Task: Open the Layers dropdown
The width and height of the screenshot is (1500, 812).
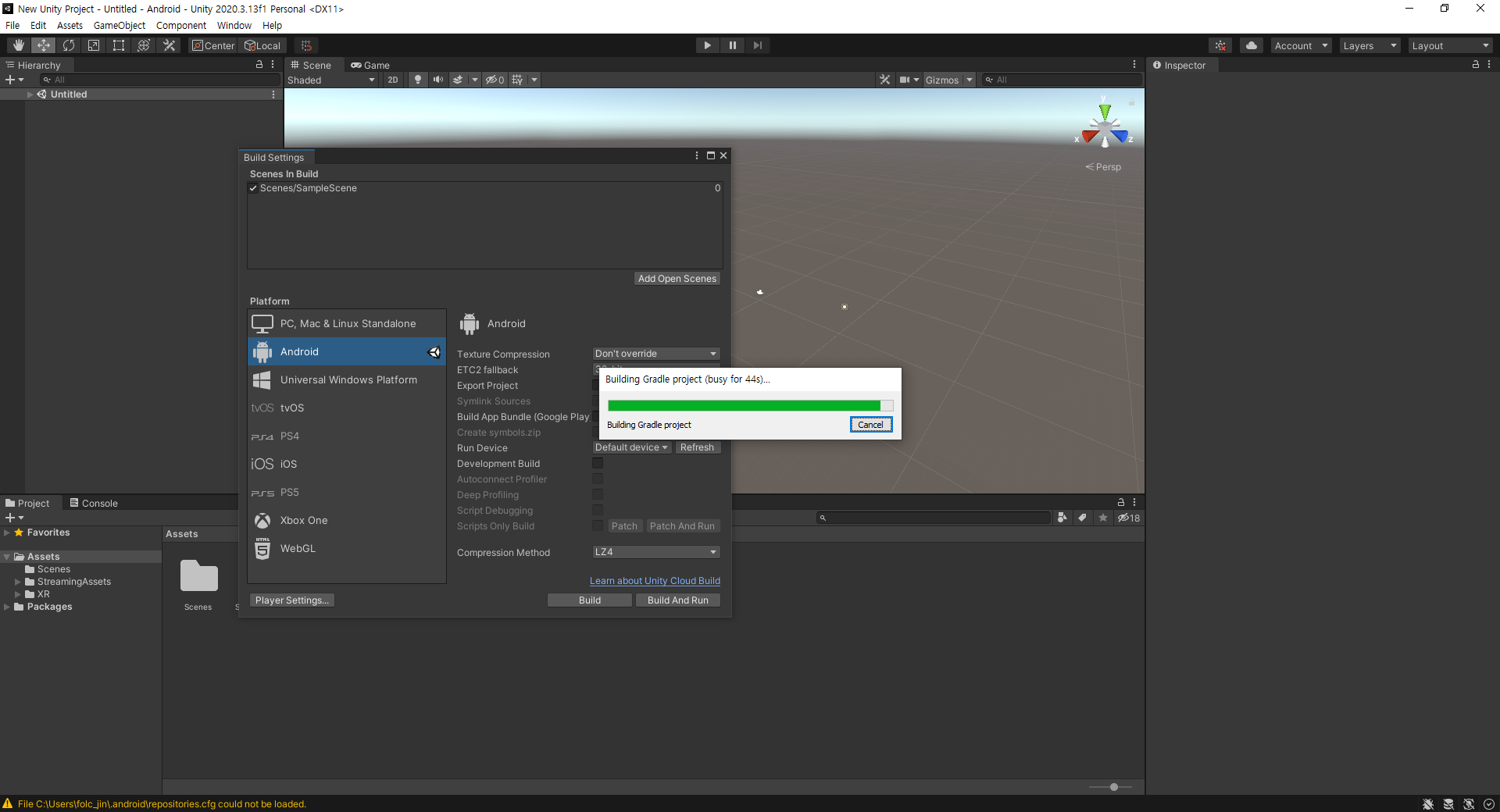Action: (x=1370, y=45)
